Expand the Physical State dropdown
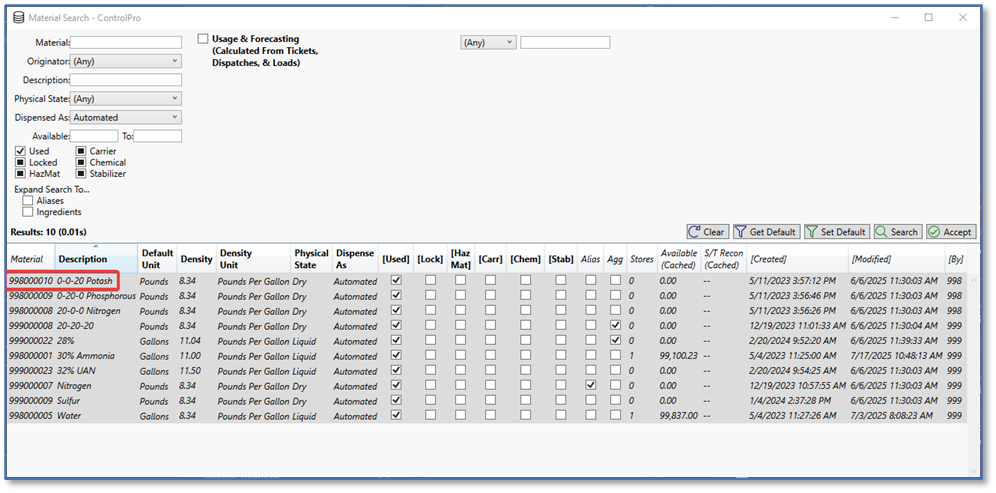The width and height of the screenshot is (996, 493). coord(126,98)
